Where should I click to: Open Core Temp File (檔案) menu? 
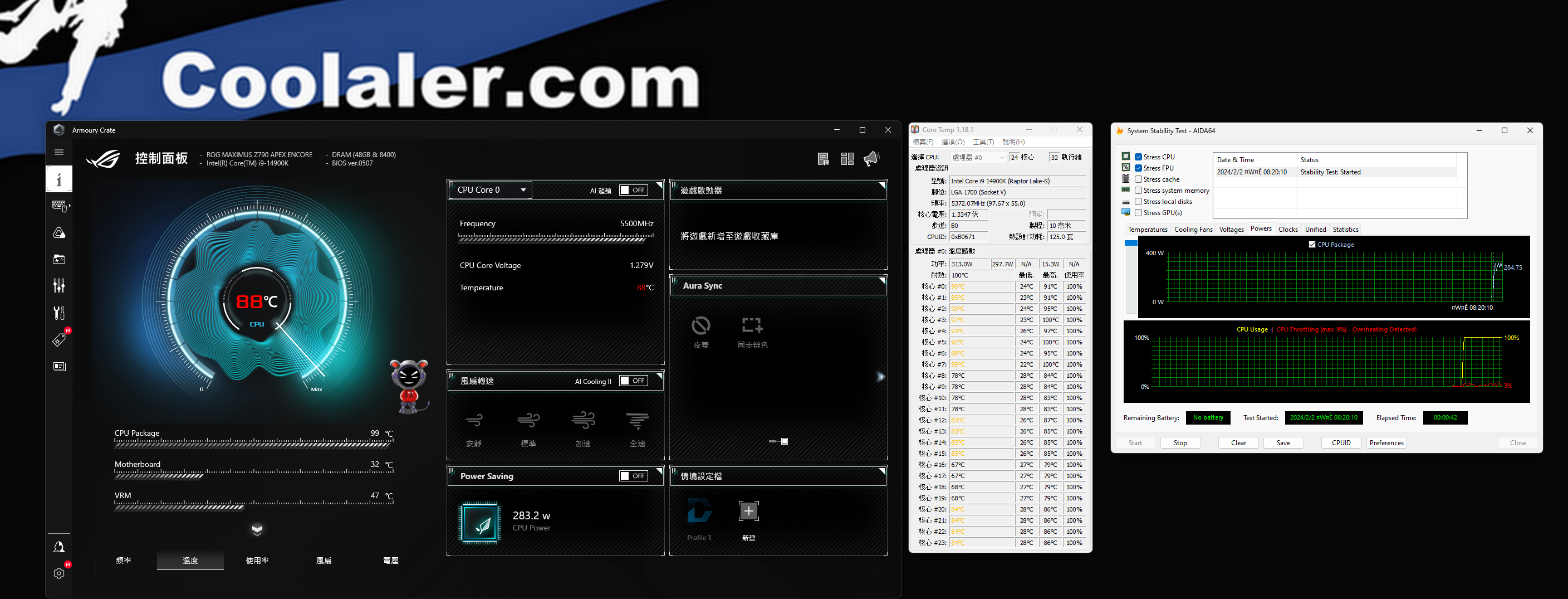click(x=923, y=142)
